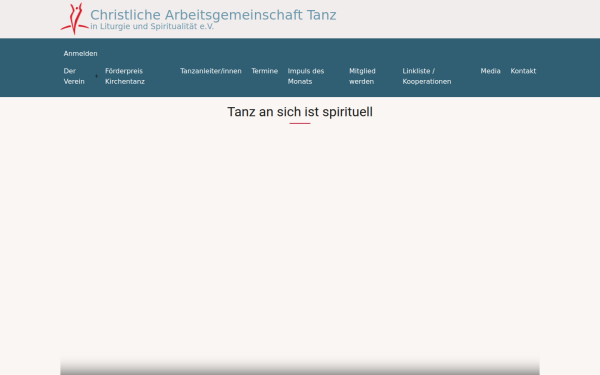Go to Impuls des Monats
The height and width of the screenshot is (375, 600).
coord(306,76)
